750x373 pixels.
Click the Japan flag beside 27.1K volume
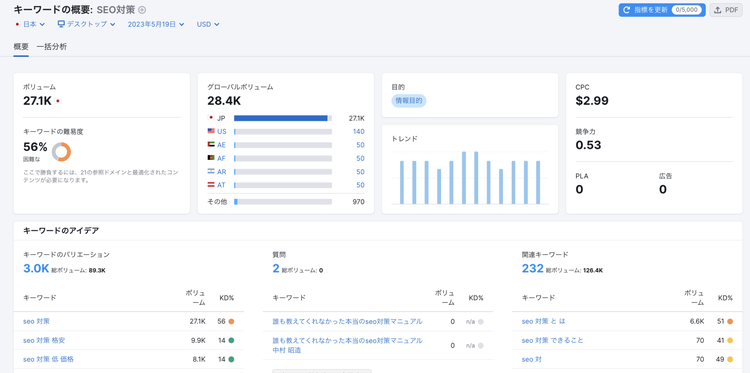pos(58,101)
